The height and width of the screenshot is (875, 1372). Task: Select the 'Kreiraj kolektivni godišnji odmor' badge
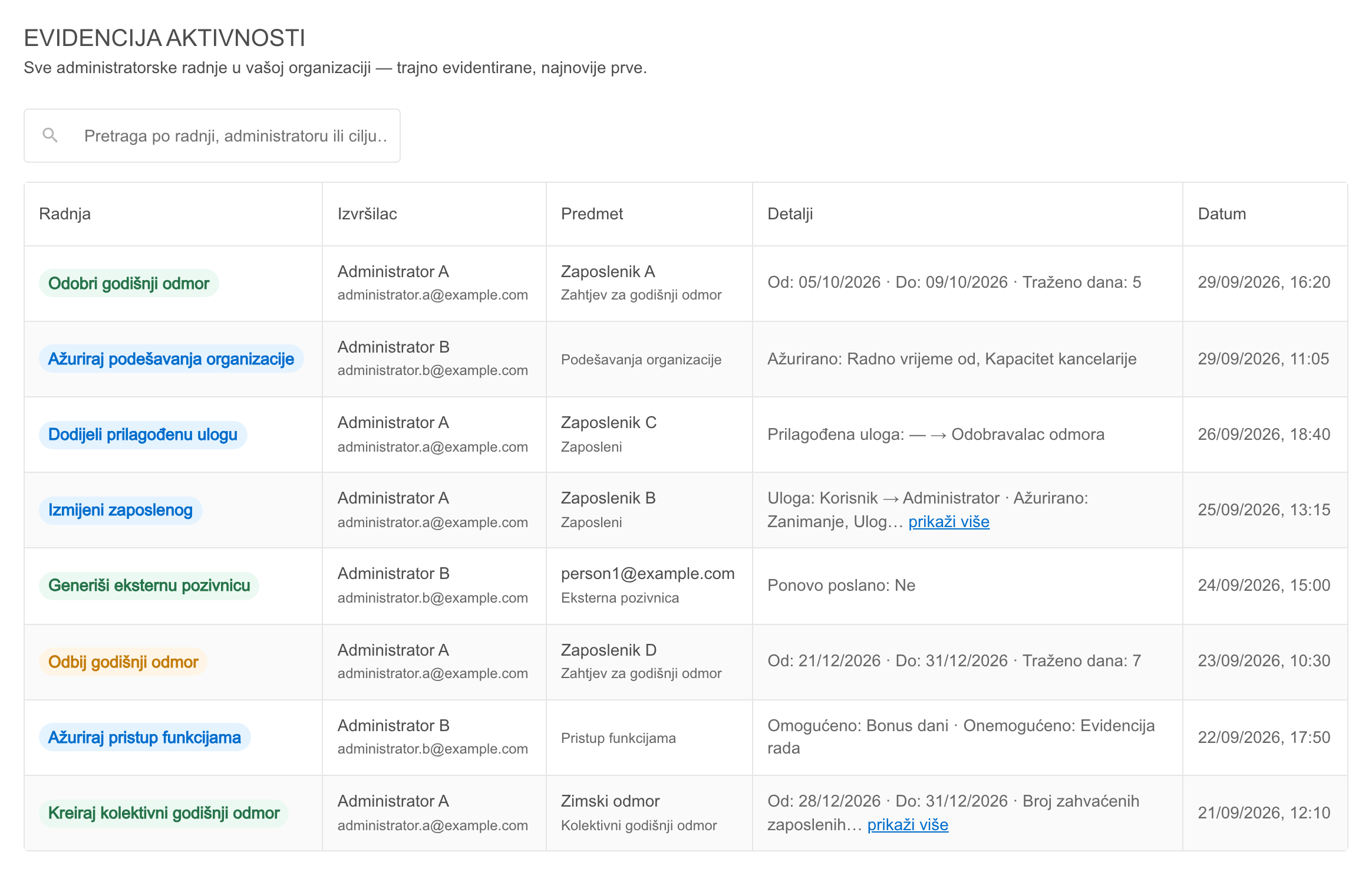pyautogui.click(x=164, y=813)
